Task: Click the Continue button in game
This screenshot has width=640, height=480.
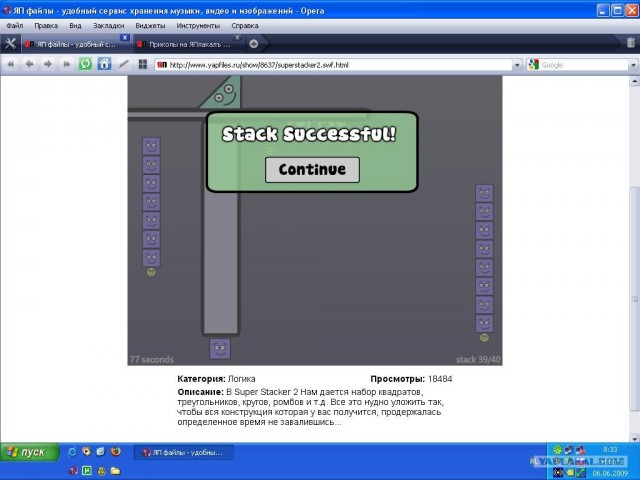Action: point(312,169)
